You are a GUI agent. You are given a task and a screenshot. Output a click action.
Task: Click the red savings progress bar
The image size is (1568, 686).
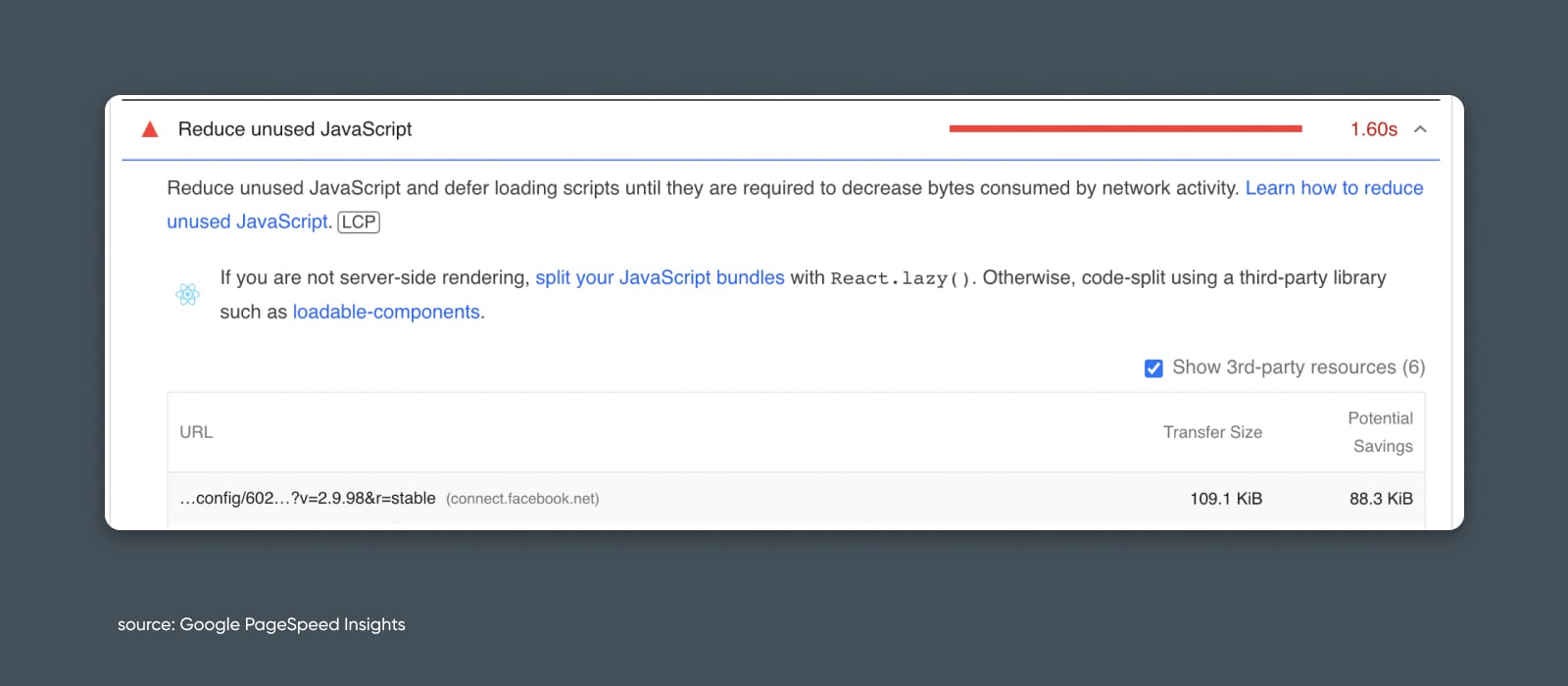click(1125, 128)
